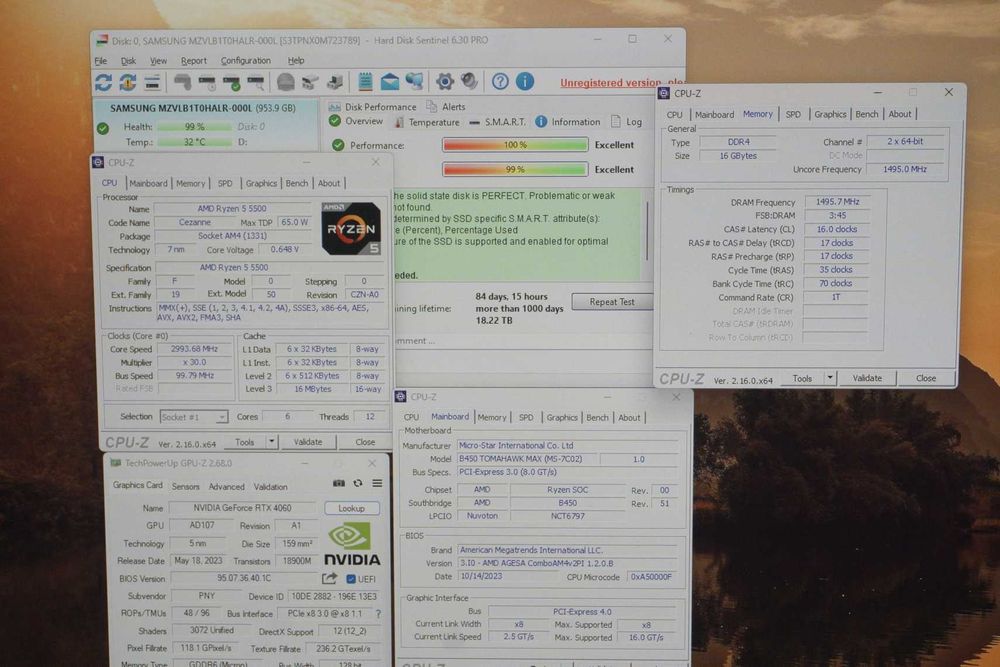Open the Socket #1 selection dropdown
1000x667 pixels.
click(194, 417)
